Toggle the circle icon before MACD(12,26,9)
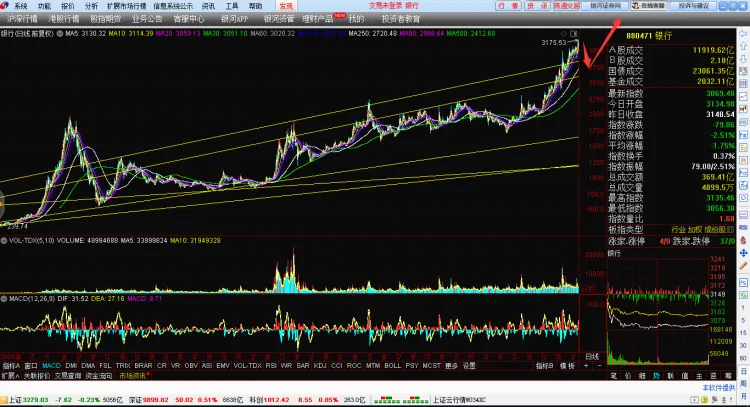 [x=4, y=298]
